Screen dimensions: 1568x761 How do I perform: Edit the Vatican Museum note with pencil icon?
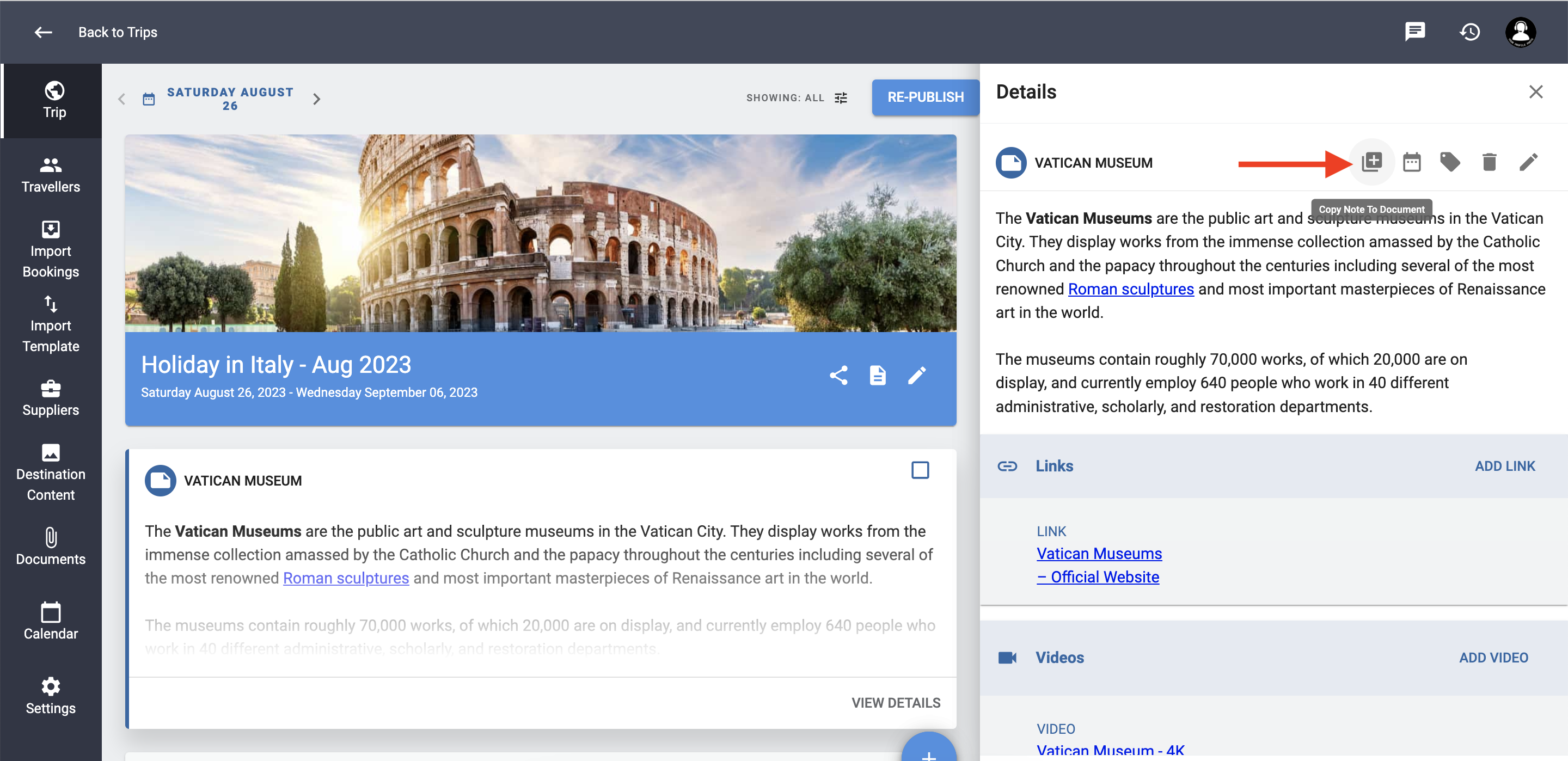coord(1528,163)
